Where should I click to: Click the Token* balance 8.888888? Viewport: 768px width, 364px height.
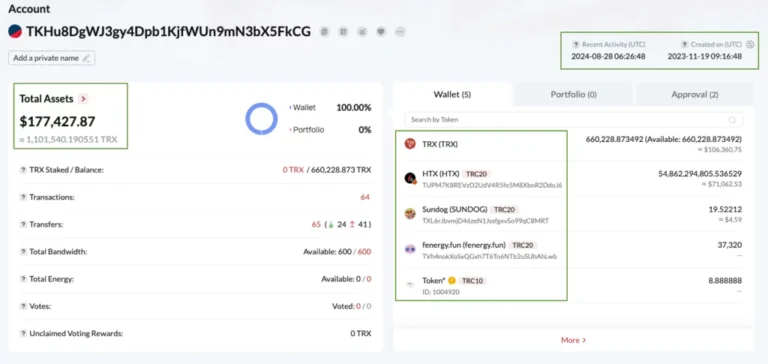(x=725, y=281)
